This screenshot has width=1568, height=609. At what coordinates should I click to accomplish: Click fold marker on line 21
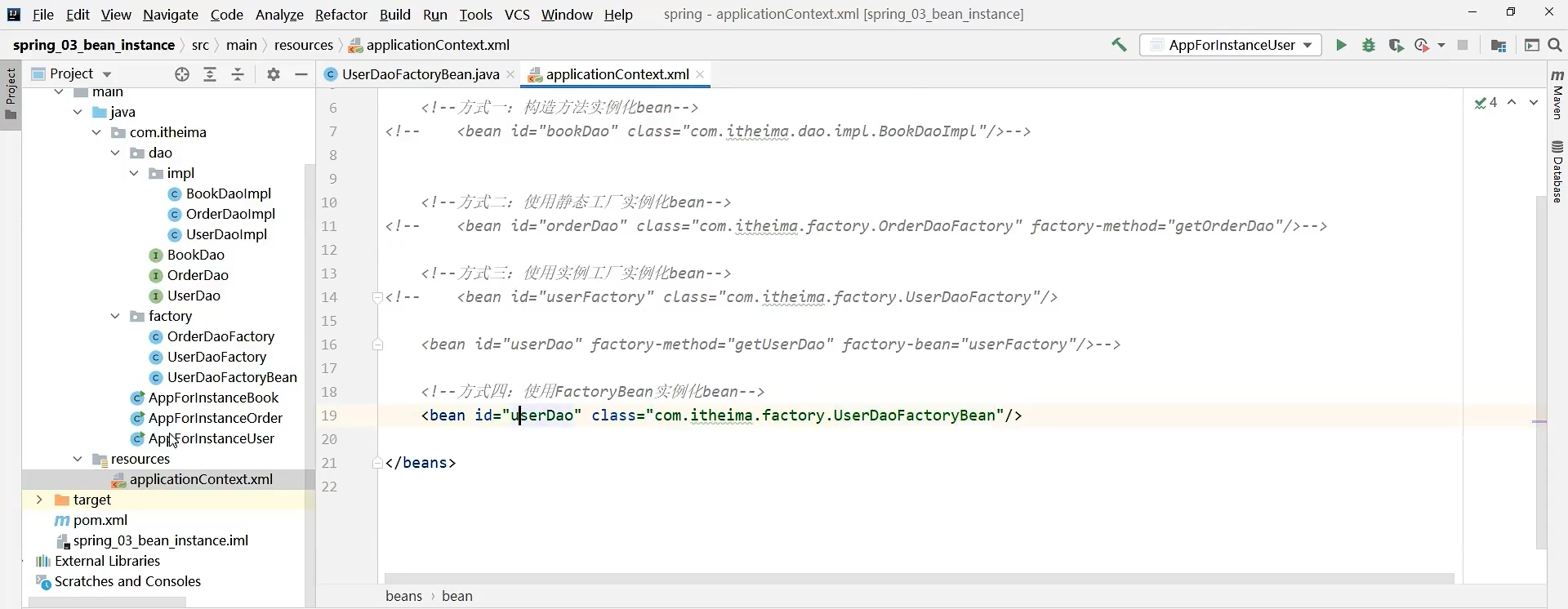(377, 463)
